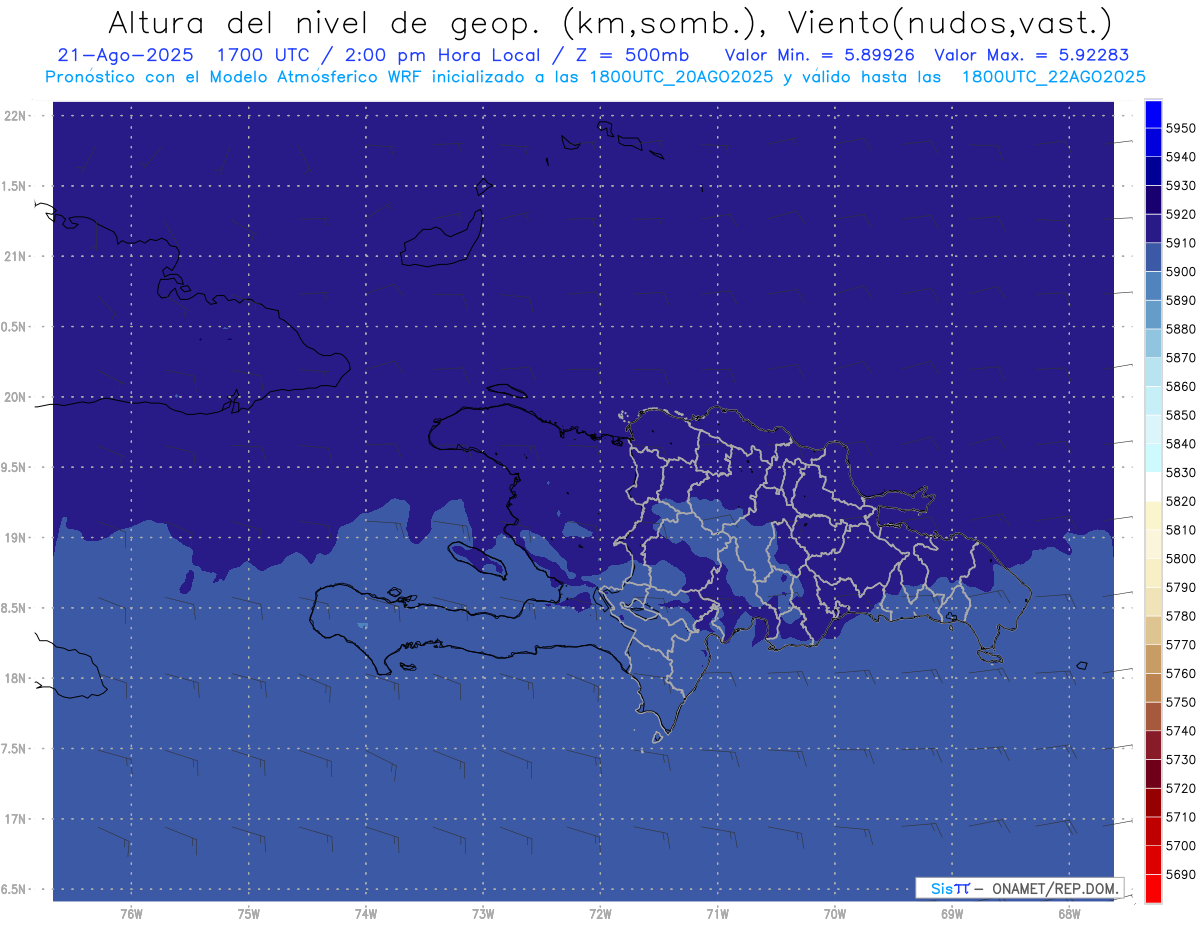This screenshot has height=927, width=1200.
Task: Click the '73W' longitude axis label
Action: [483, 913]
